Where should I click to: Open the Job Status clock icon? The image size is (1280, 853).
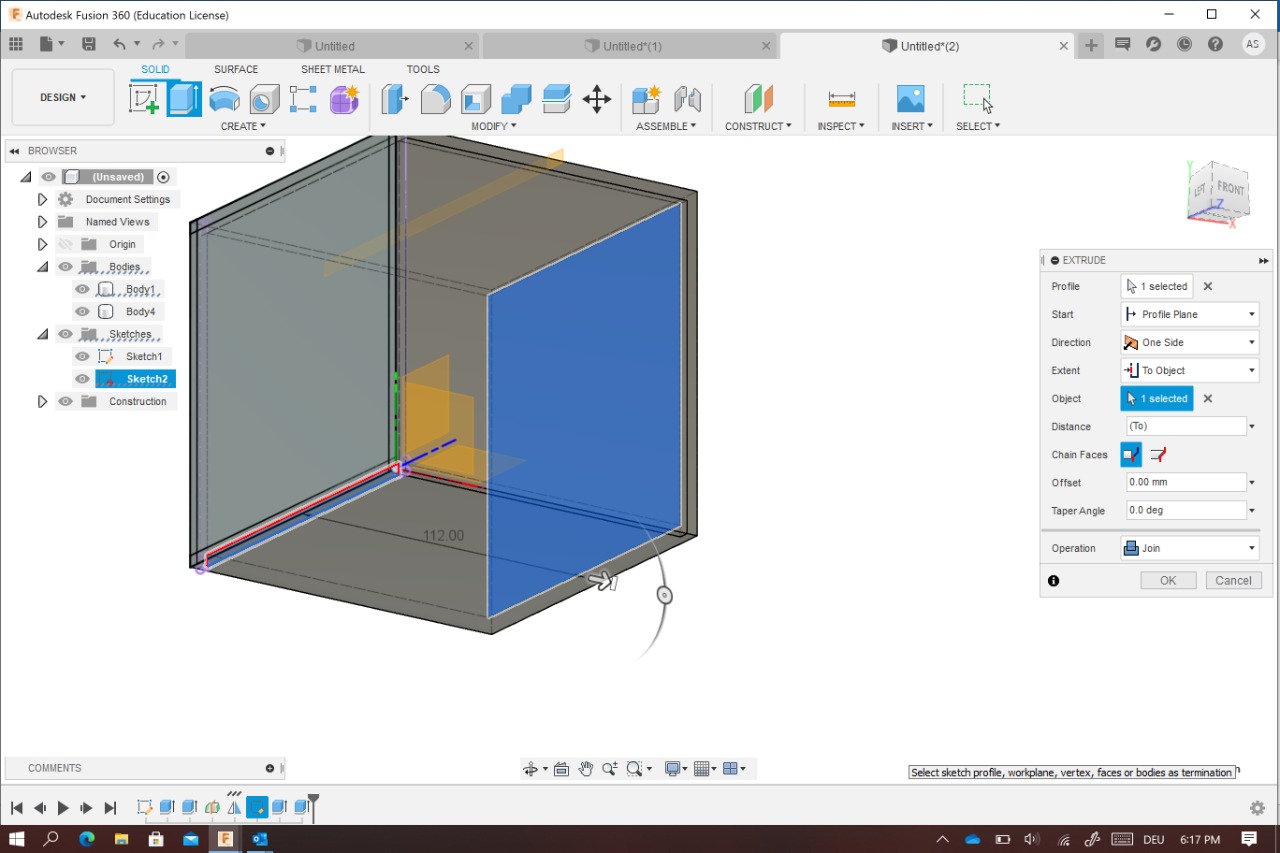(1185, 45)
